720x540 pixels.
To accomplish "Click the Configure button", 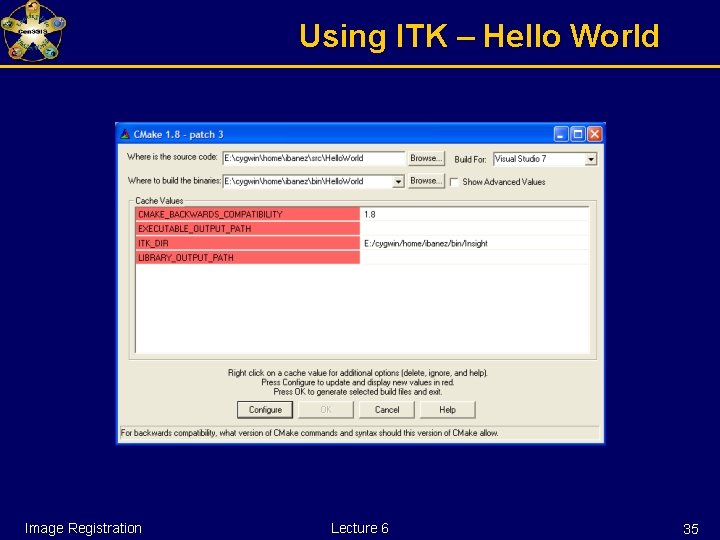I will tap(265, 410).
